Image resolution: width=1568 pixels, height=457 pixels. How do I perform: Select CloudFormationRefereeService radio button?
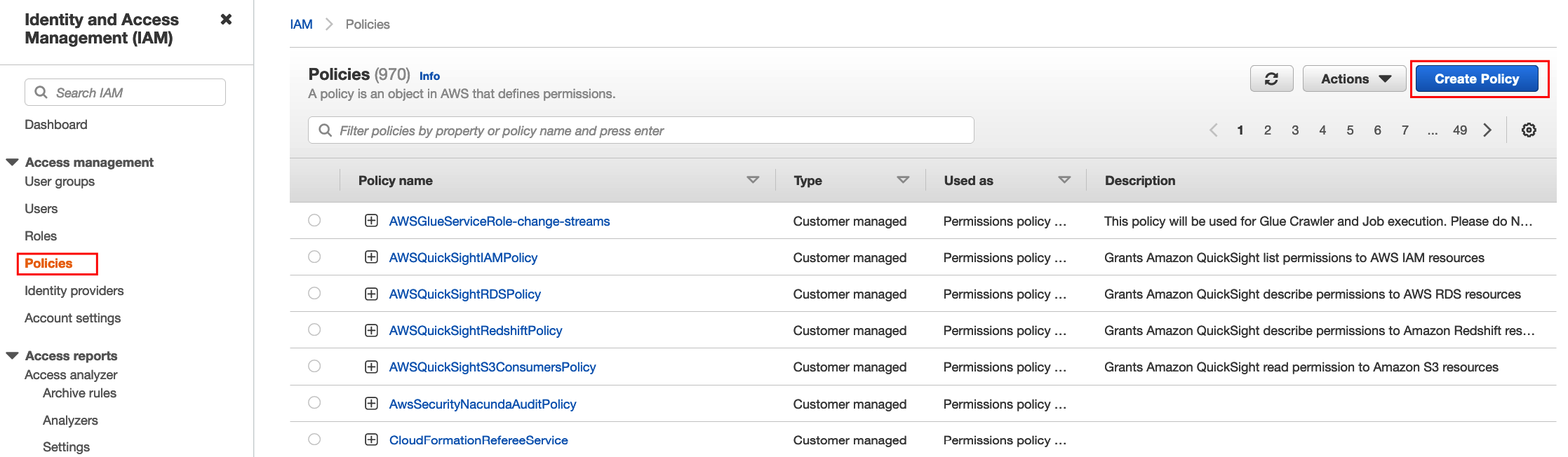pyautogui.click(x=314, y=439)
